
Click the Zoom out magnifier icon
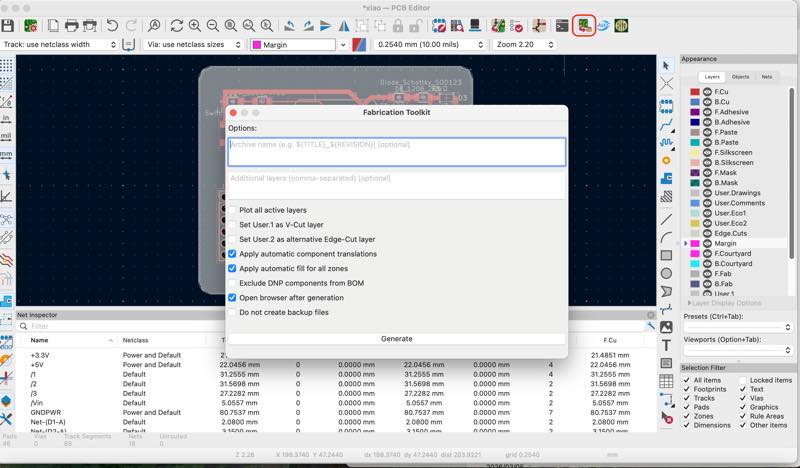[x=213, y=26]
